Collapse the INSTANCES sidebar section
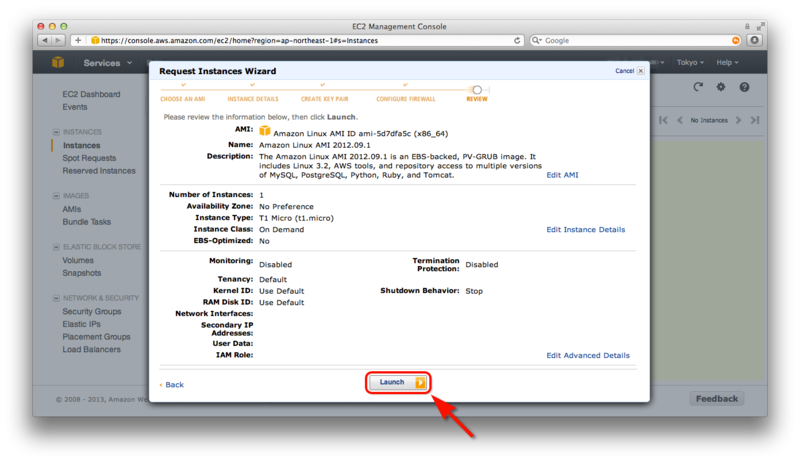The image size is (800, 462). (56, 132)
